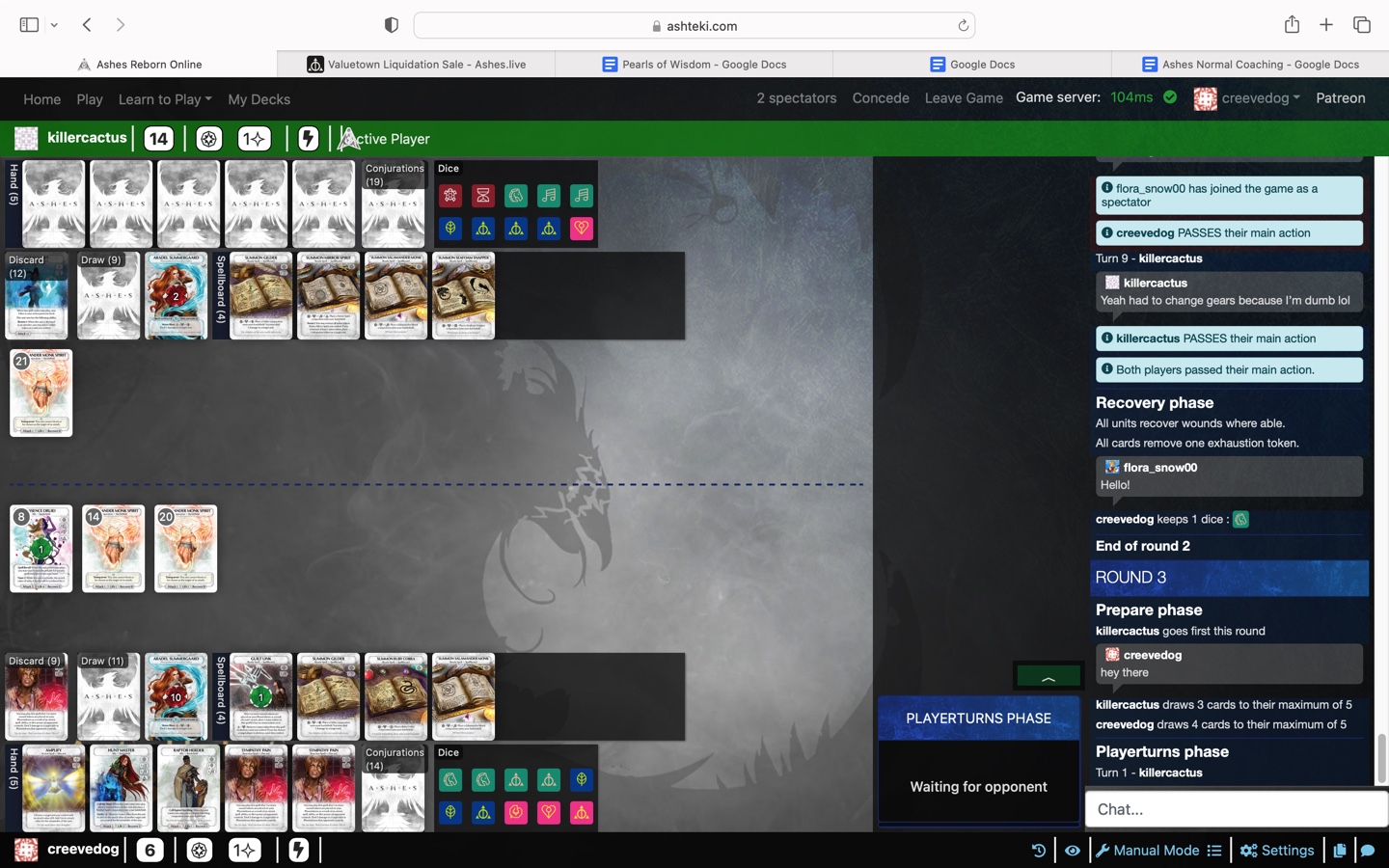The width and height of the screenshot is (1389, 868).
Task: Select the pink spiral die in creevedog's dice
Action: [x=516, y=812]
